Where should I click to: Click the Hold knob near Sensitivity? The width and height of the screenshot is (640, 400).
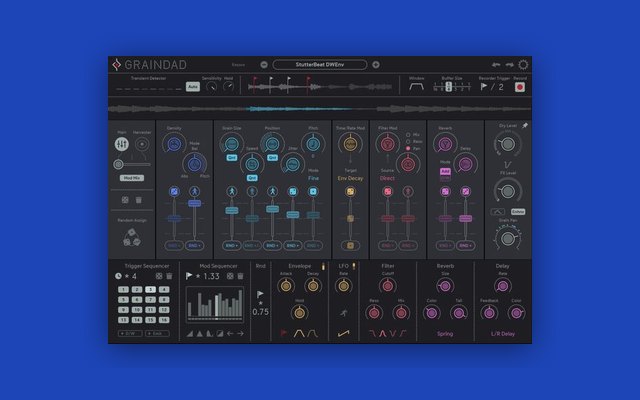click(x=229, y=87)
